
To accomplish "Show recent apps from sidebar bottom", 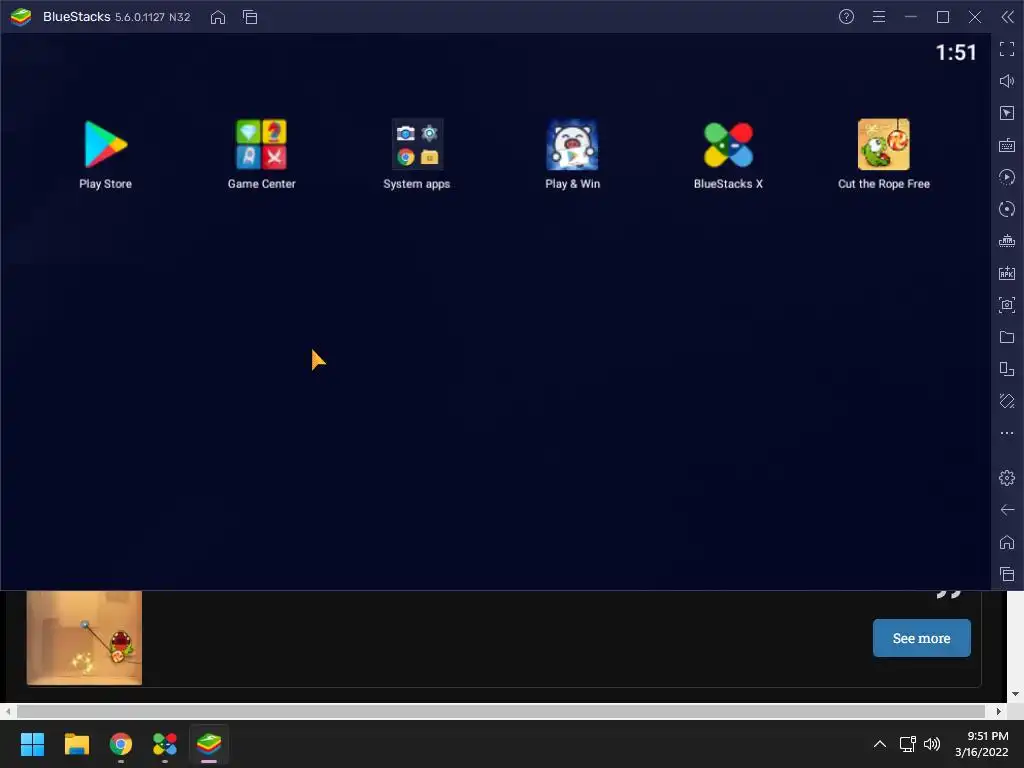I will tap(1007, 574).
